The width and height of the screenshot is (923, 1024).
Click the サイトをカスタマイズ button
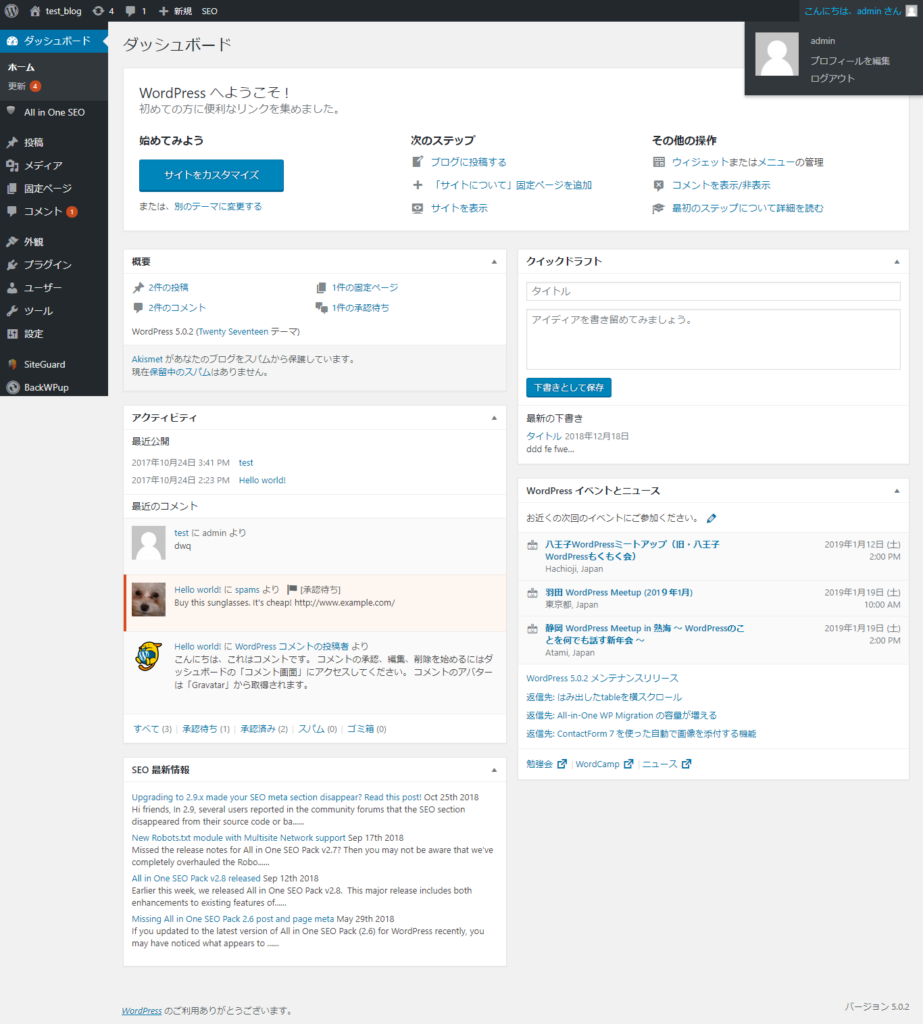point(211,175)
